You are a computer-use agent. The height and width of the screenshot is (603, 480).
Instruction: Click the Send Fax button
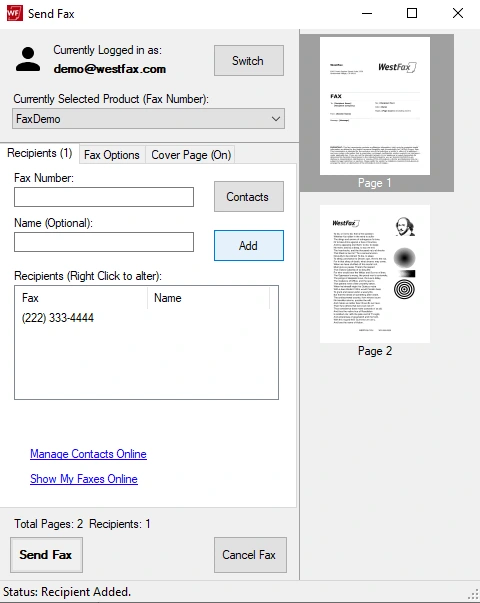47,555
